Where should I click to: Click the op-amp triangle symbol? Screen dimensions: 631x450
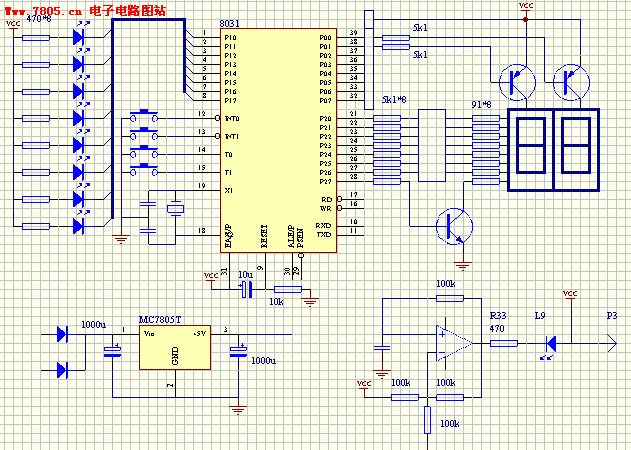point(453,343)
